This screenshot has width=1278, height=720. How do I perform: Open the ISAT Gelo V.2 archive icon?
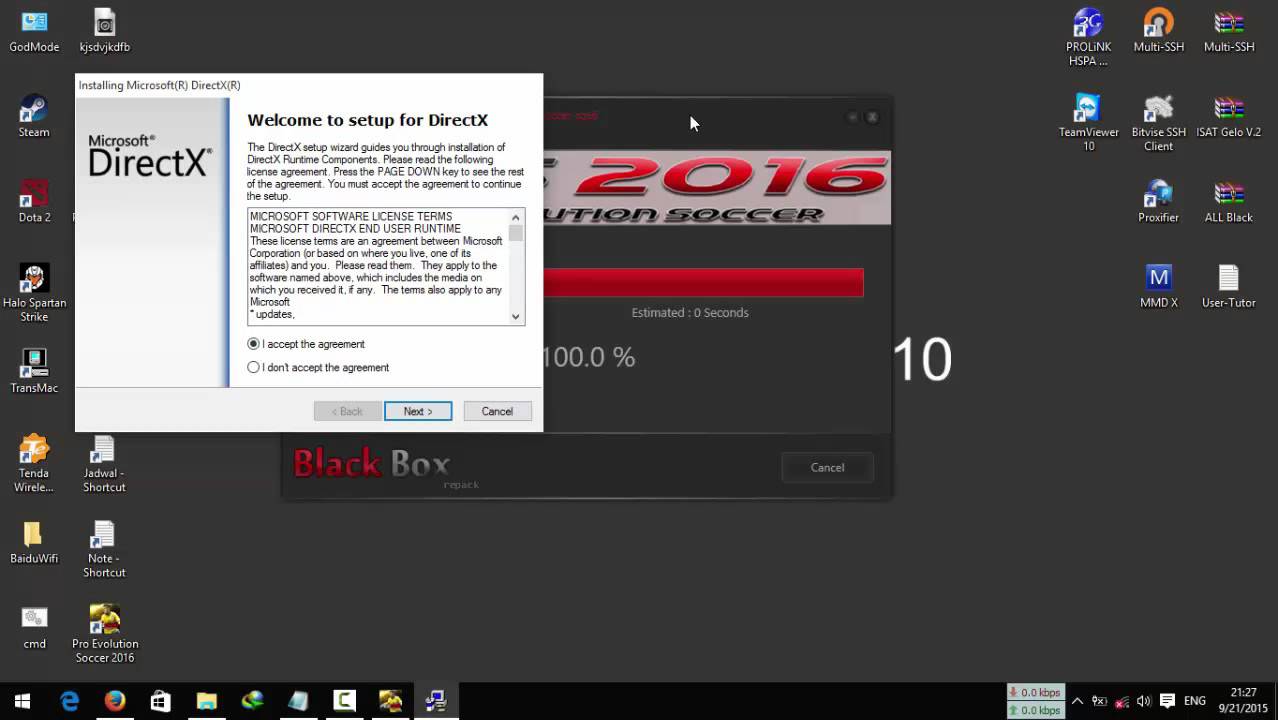(x=1228, y=116)
